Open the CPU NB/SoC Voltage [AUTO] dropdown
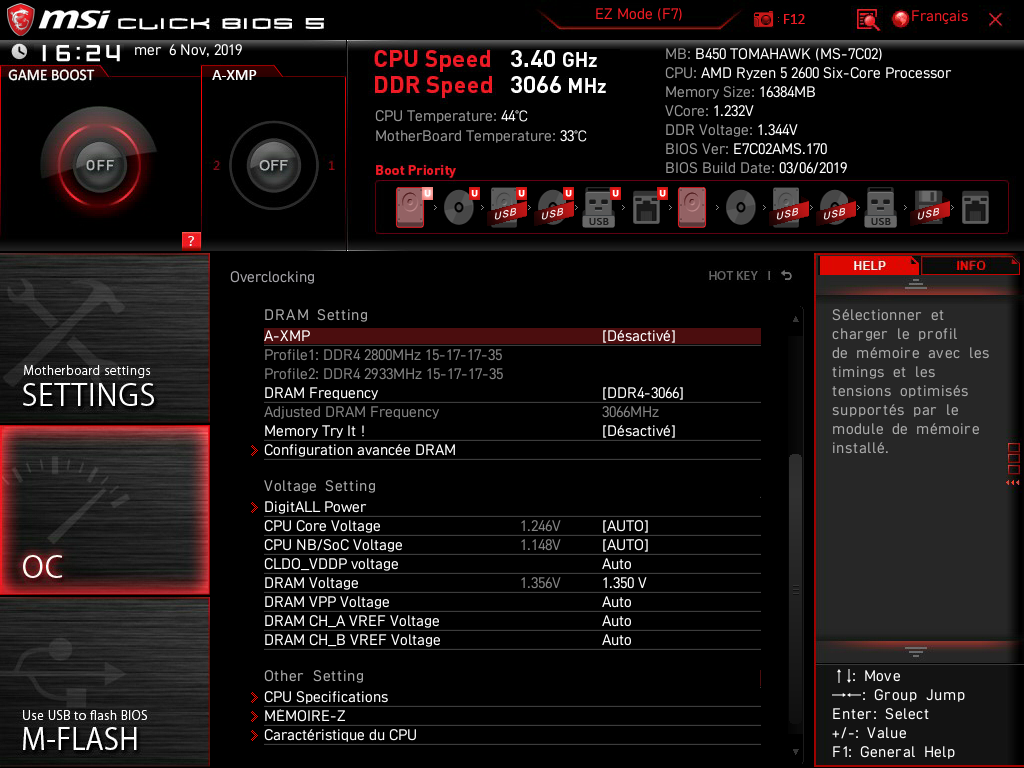The width and height of the screenshot is (1024, 768). pos(512,545)
